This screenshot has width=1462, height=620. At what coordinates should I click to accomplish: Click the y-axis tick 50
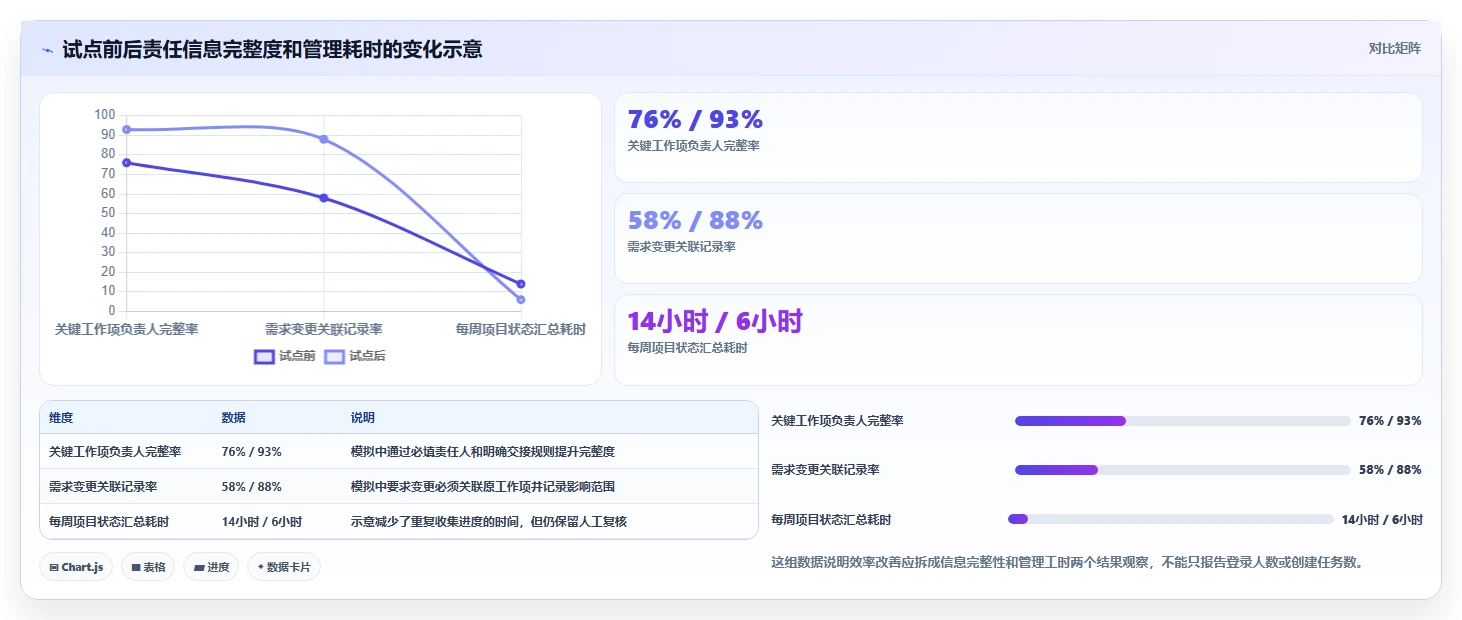click(109, 213)
